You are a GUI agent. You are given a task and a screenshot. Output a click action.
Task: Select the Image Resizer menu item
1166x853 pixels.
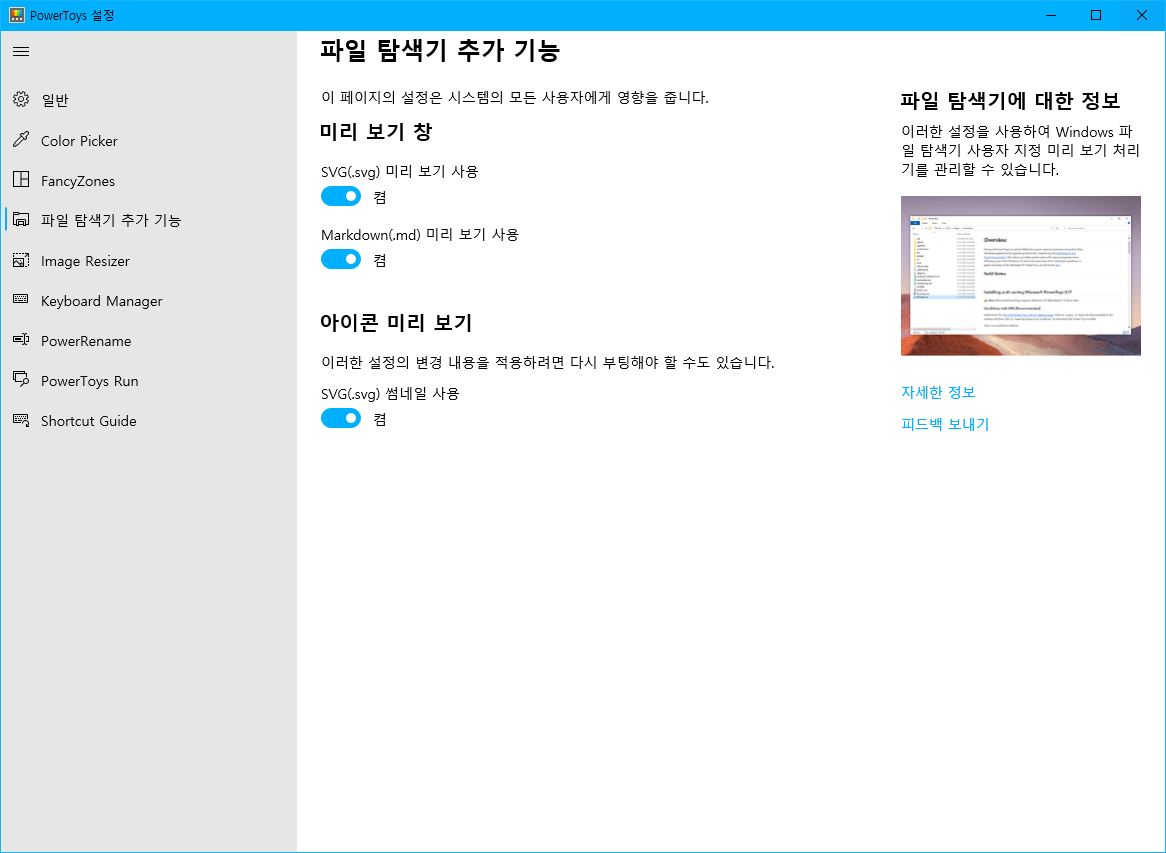coord(149,261)
